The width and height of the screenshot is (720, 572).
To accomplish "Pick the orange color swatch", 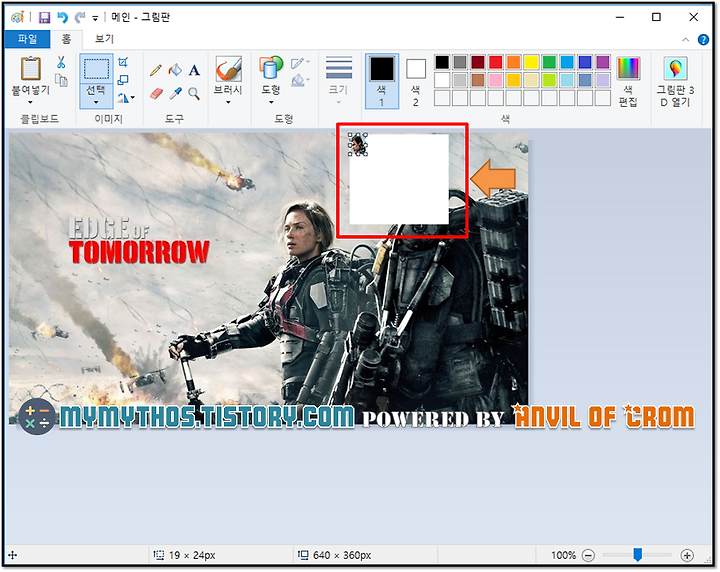I will click(x=514, y=62).
